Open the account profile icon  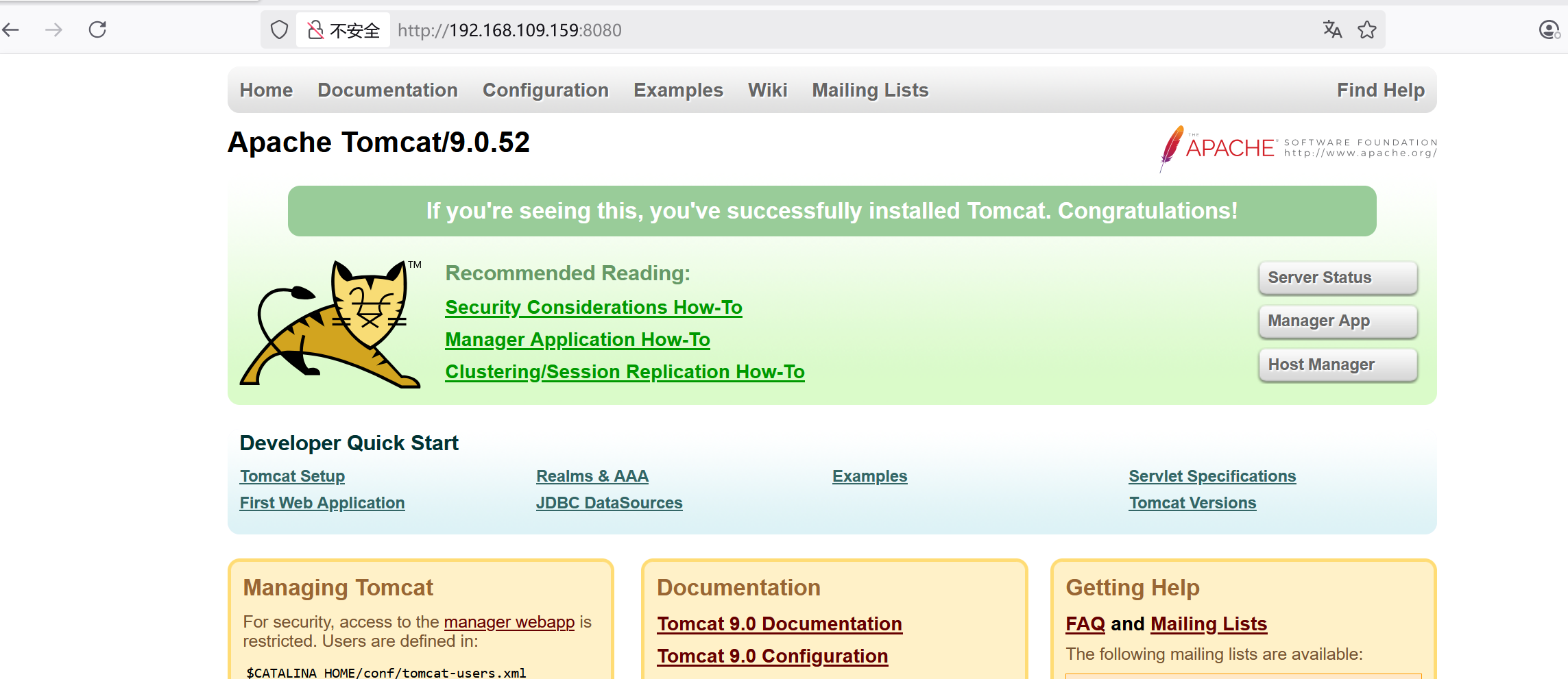click(1549, 29)
